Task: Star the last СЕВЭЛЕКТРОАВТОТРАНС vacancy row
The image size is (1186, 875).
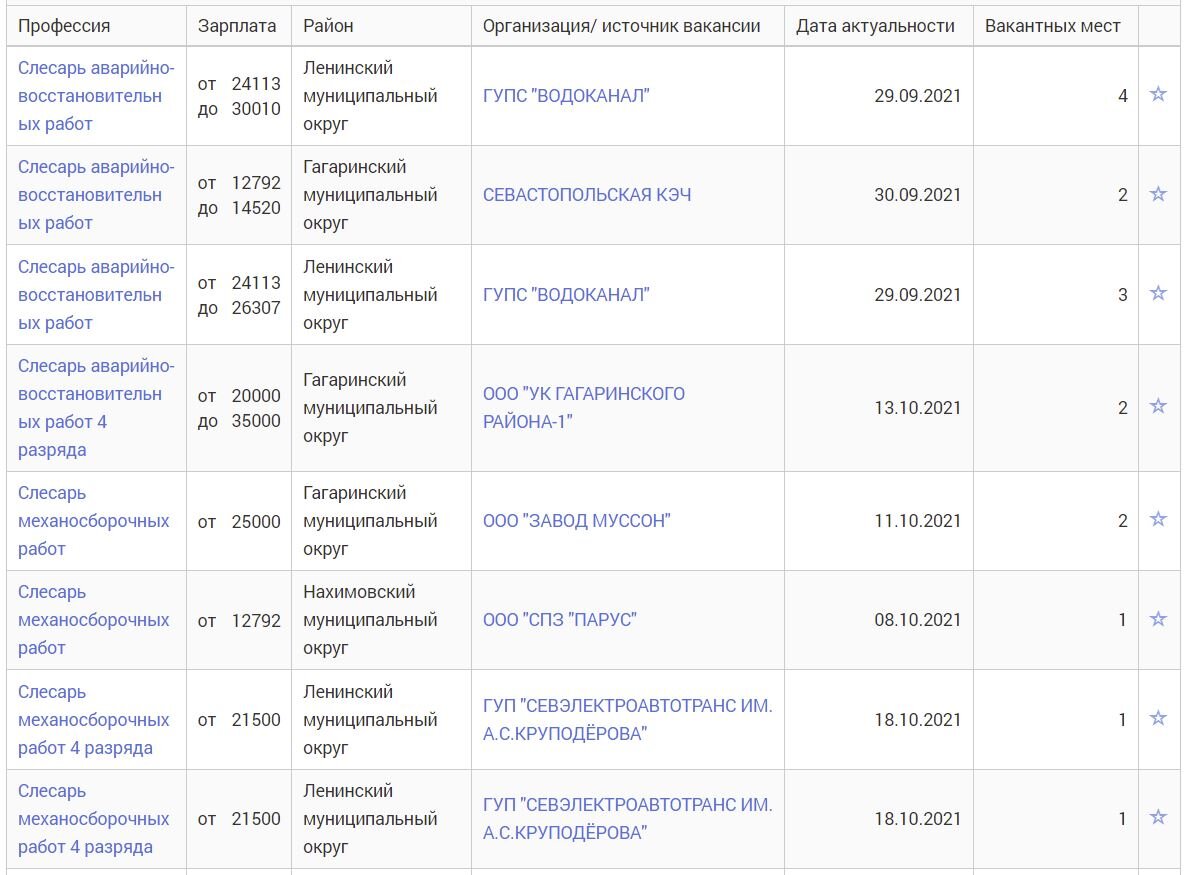Action: pyautogui.click(x=1158, y=817)
